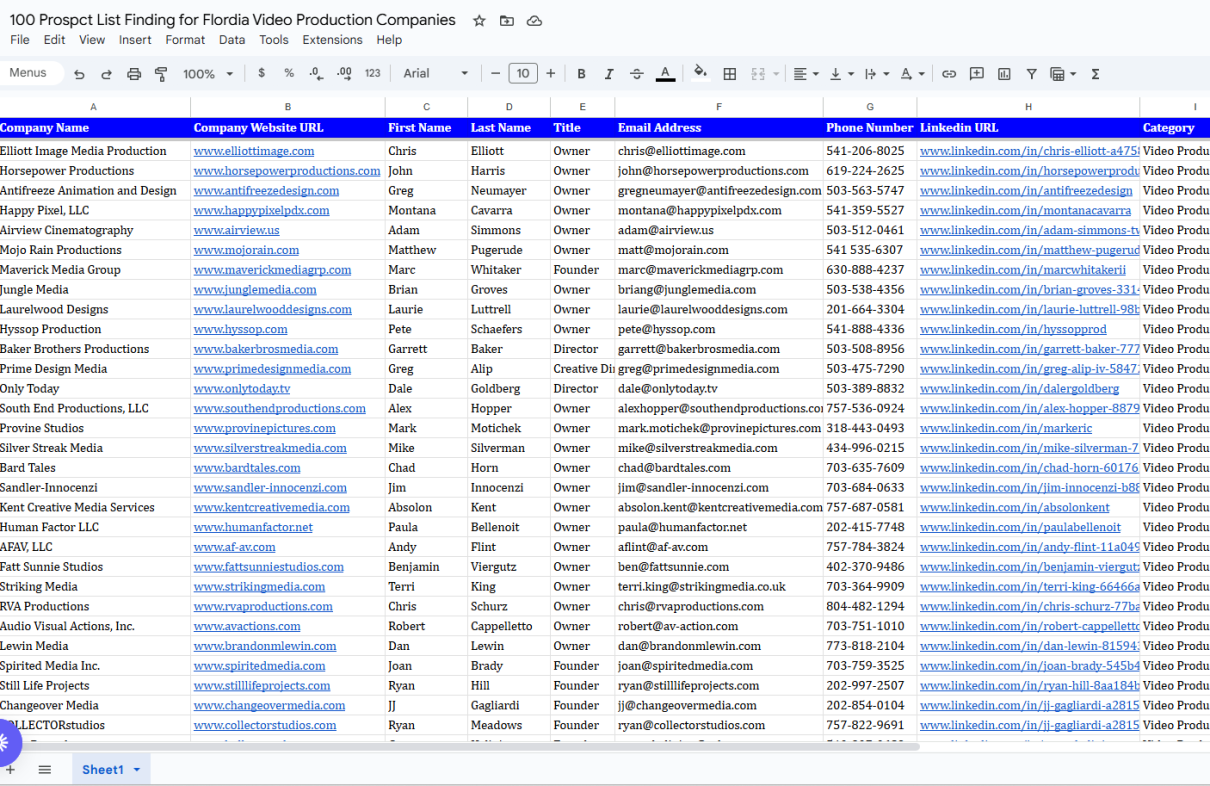Toggle strikethrough formatting
Viewport: 1210px width, 786px height.
point(637,74)
